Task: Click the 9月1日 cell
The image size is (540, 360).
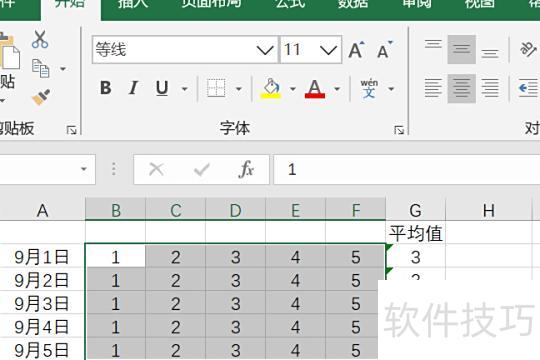Action: (x=42, y=257)
